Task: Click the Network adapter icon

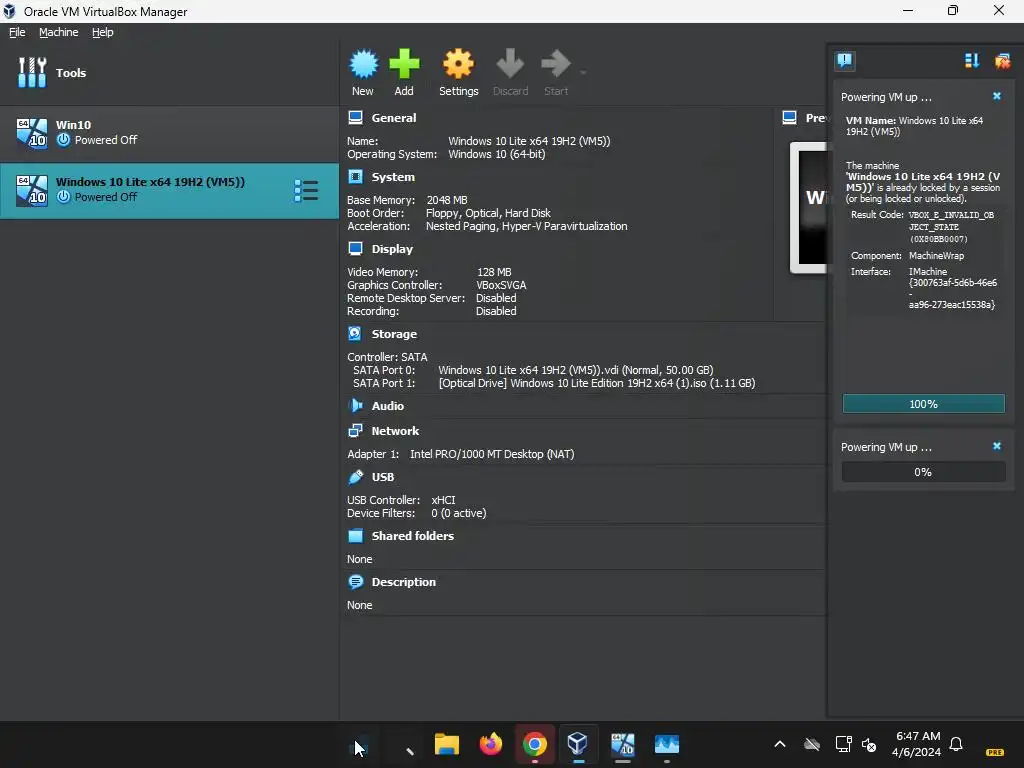Action: tap(355, 430)
